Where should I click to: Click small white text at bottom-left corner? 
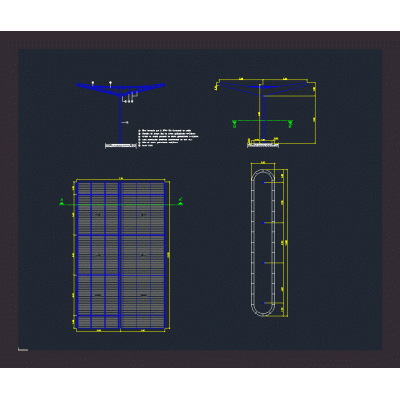pyautogui.click(x=23, y=350)
